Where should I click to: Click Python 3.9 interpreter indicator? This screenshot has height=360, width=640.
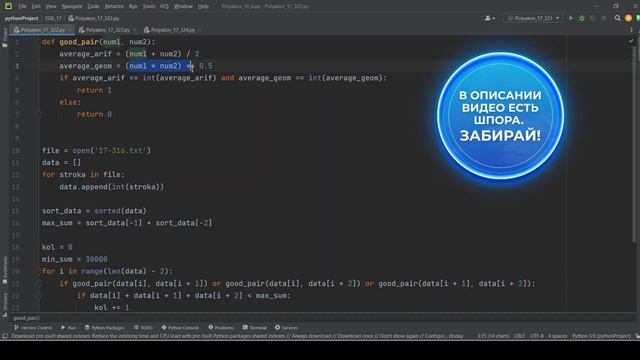coord(601,336)
